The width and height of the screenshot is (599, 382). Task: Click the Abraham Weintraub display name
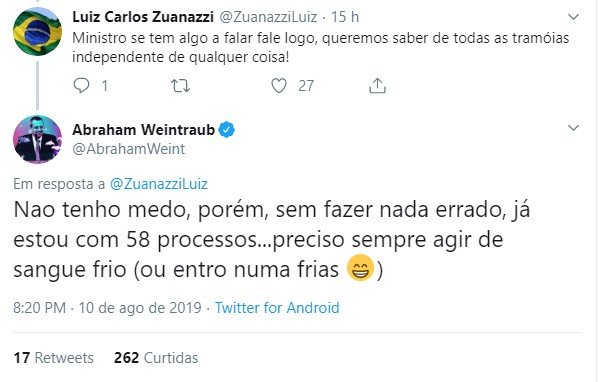pyautogui.click(x=144, y=130)
